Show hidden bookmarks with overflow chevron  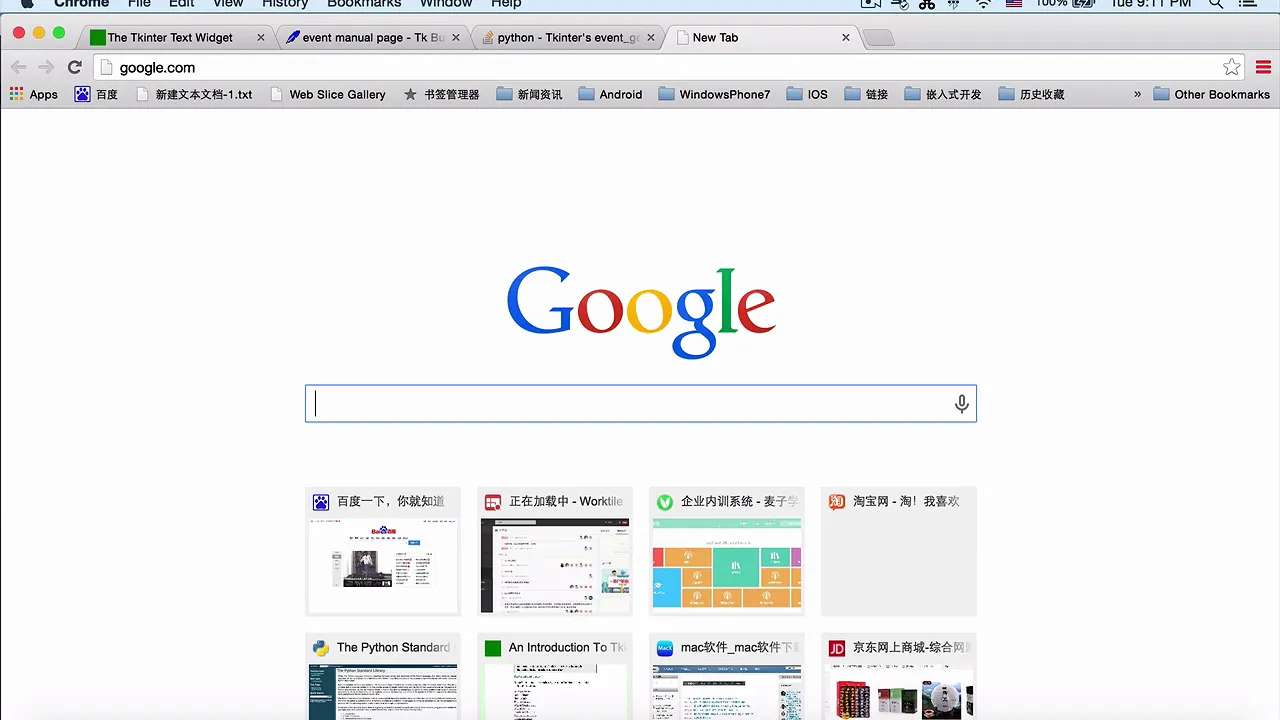(1137, 94)
